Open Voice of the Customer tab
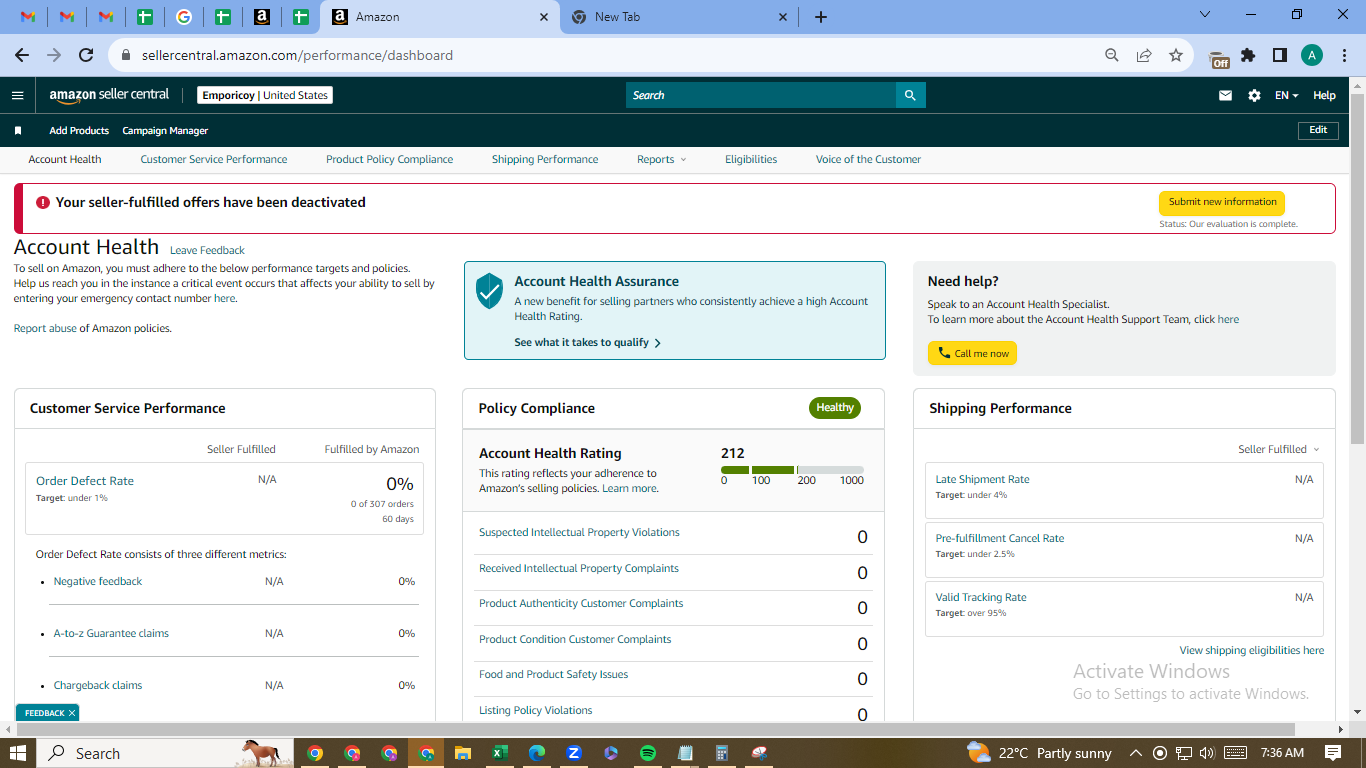 coord(868,159)
